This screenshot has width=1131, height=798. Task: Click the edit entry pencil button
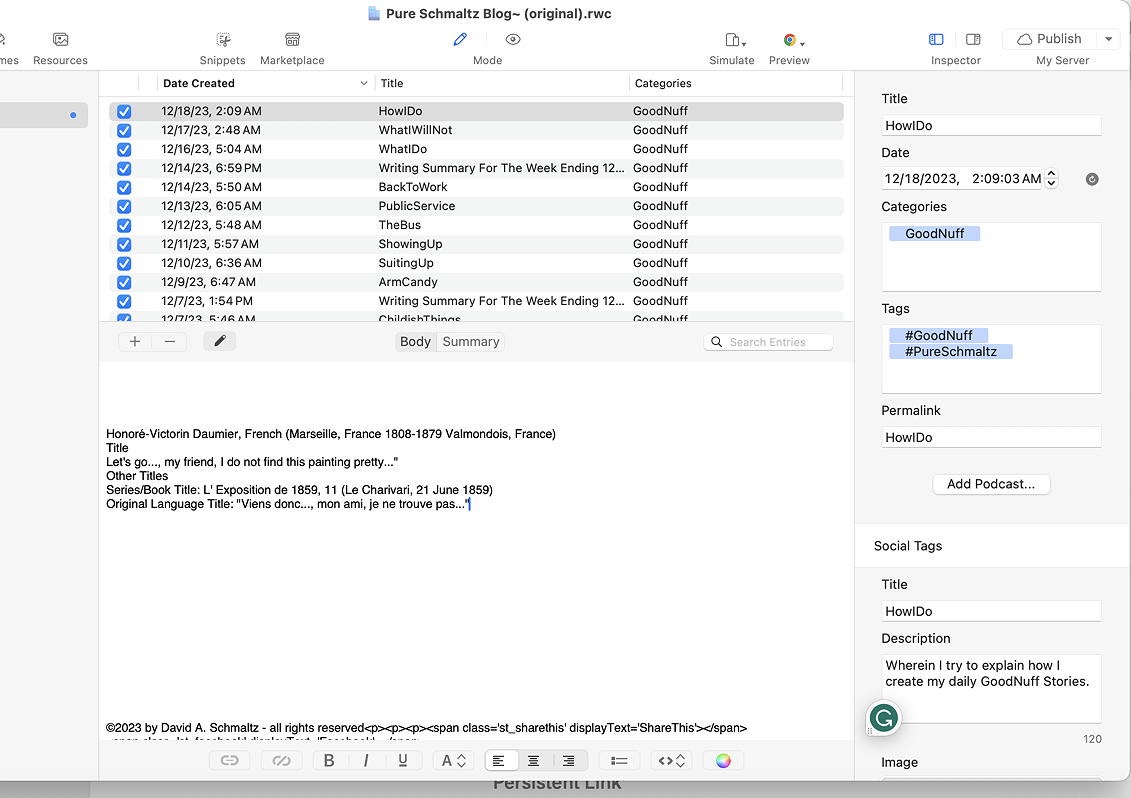click(x=220, y=341)
